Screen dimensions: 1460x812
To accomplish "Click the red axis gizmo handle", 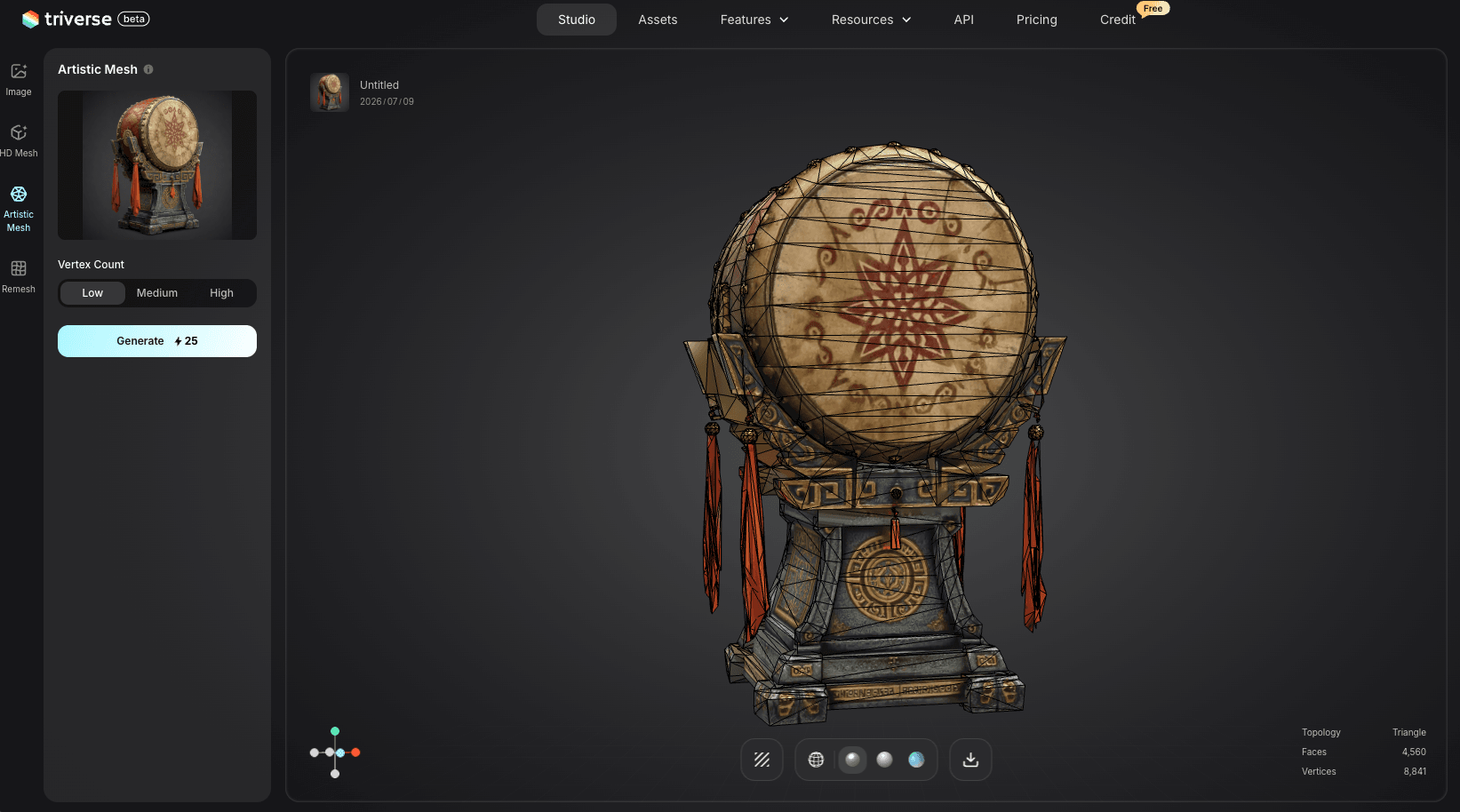I will coord(355,752).
